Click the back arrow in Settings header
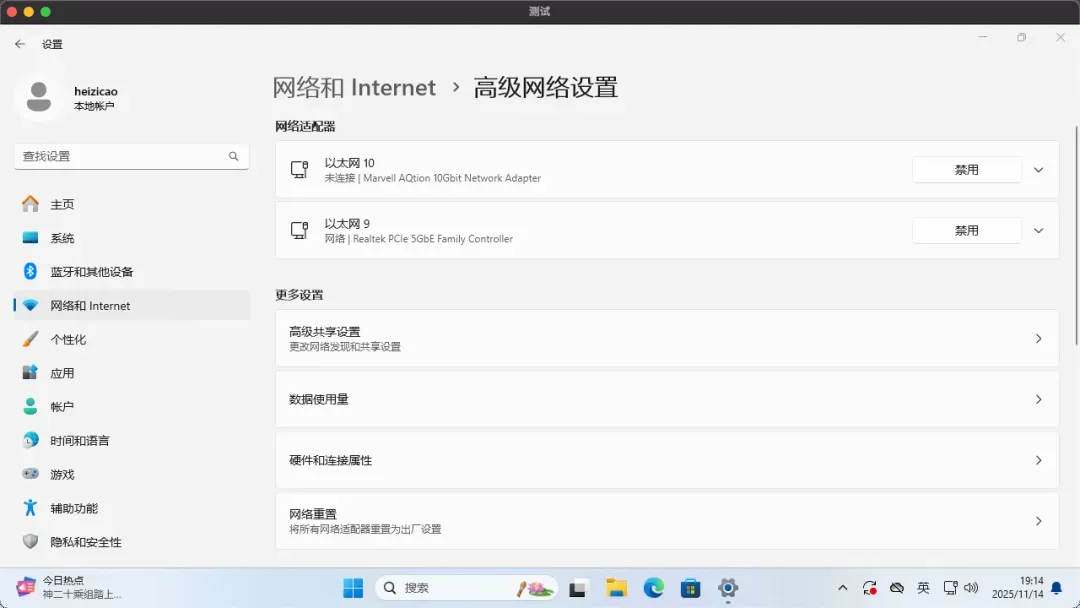The height and width of the screenshot is (608, 1080). [20, 44]
